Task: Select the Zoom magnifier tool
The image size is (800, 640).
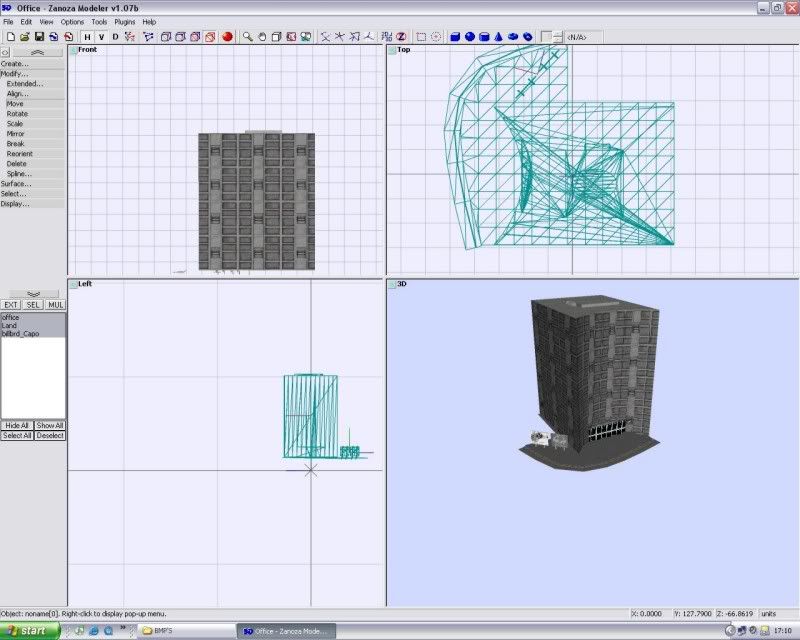Action: click(x=247, y=37)
